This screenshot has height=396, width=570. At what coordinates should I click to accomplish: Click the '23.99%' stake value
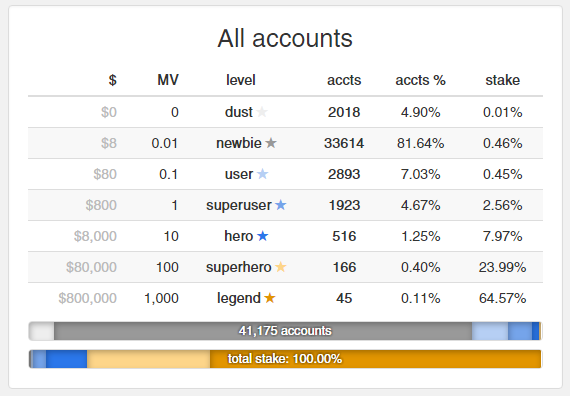pyautogui.click(x=502, y=267)
